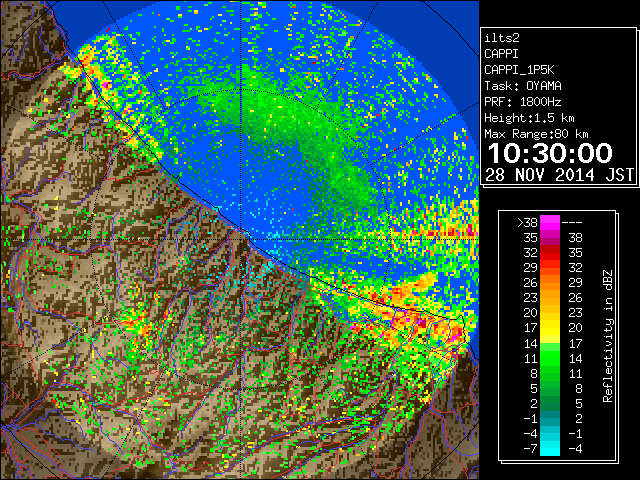Viewport: 640px width, 480px height.
Task: Click the date '28 NOV 2014 JST'
Action: click(x=559, y=175)
